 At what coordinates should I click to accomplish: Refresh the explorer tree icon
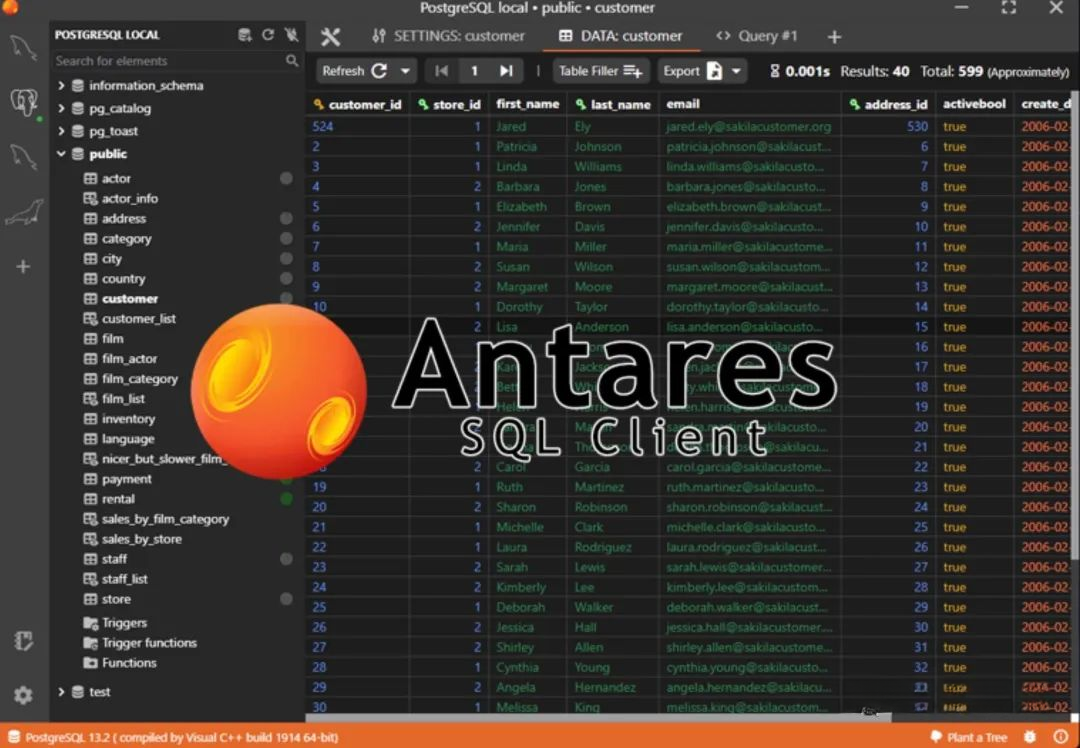[268, 35]
